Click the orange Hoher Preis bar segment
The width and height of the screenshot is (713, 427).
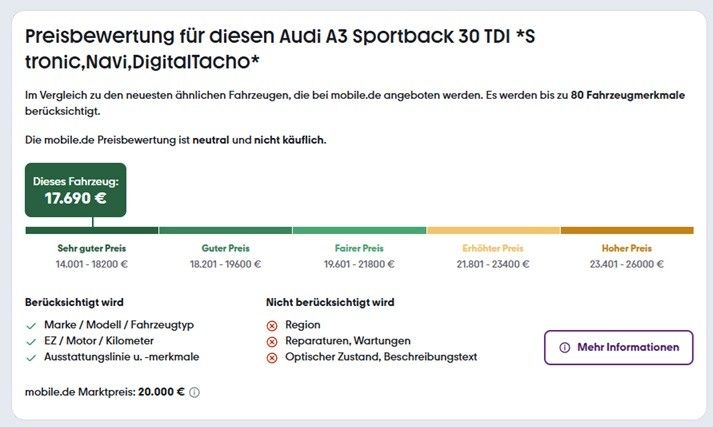pyautogui.click(x=627, y=231)
